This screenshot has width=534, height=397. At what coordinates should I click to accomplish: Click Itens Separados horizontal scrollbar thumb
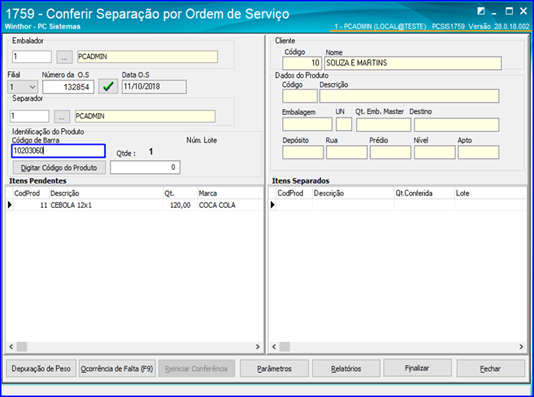tap(285, 347)
